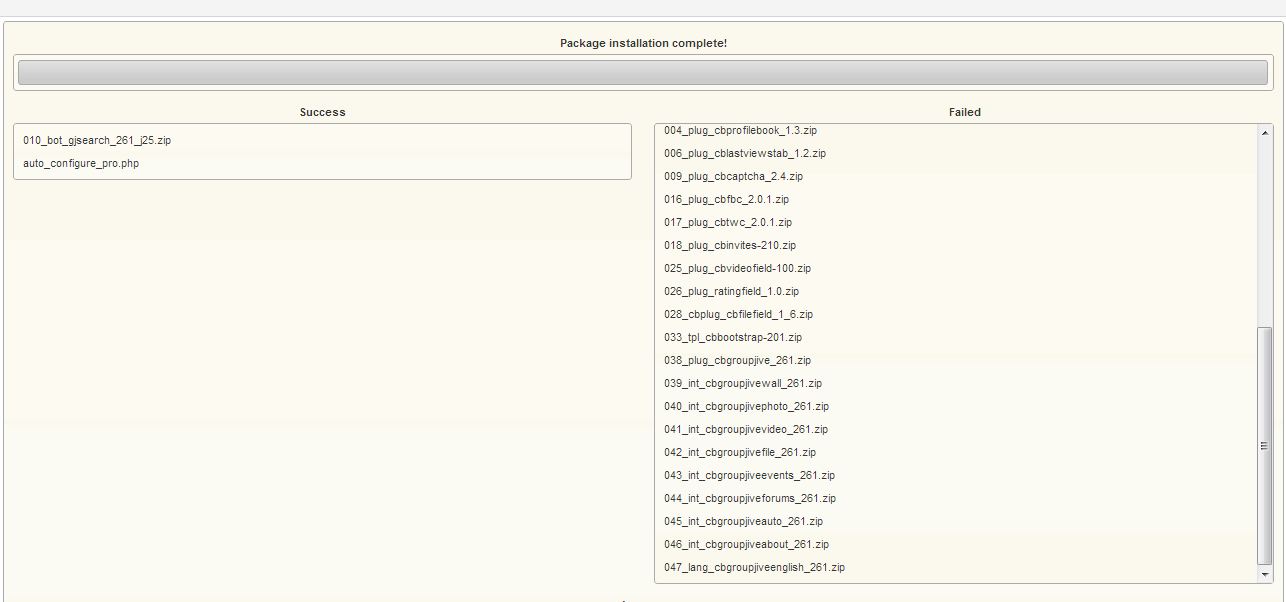The width and height of the screenshot is (1286, 602).
Task: Click the Failed list scrollbar thumb
Action: click(x=1265, y=446)
